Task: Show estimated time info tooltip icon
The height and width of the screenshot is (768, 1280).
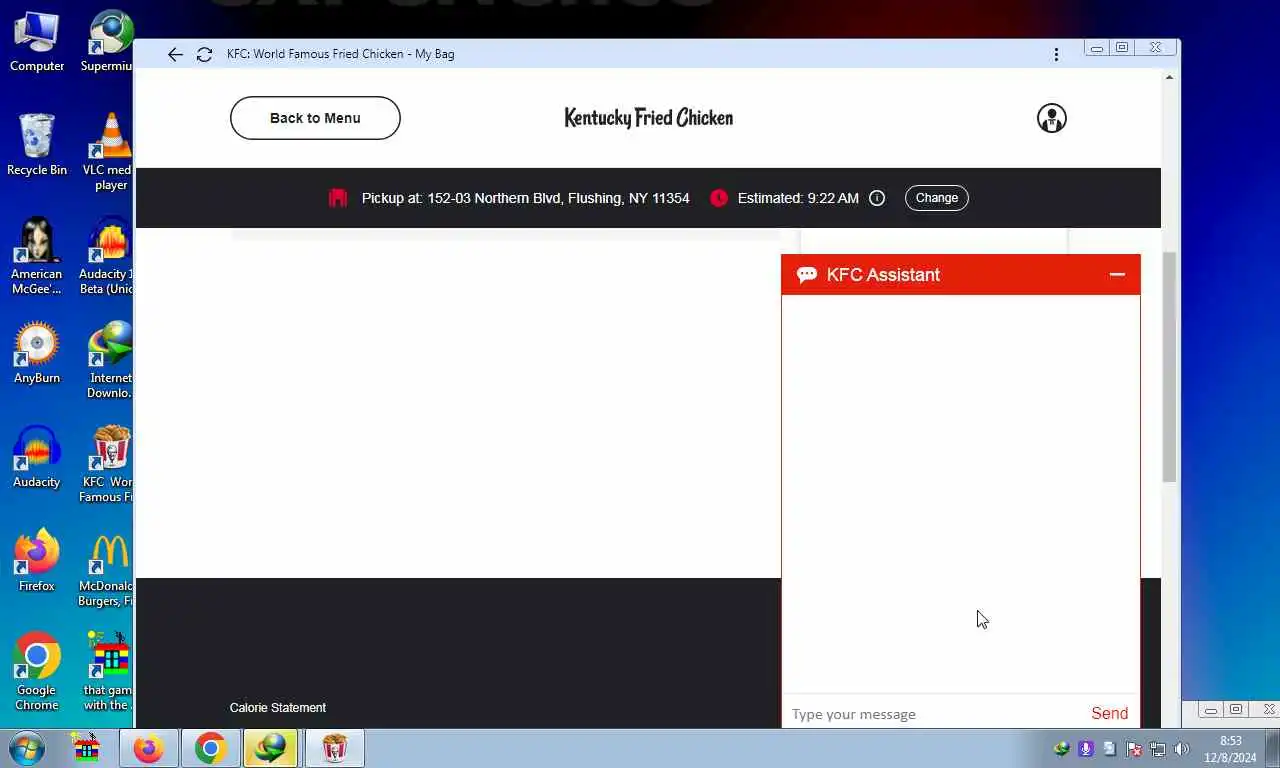Action: coord(877,198)
